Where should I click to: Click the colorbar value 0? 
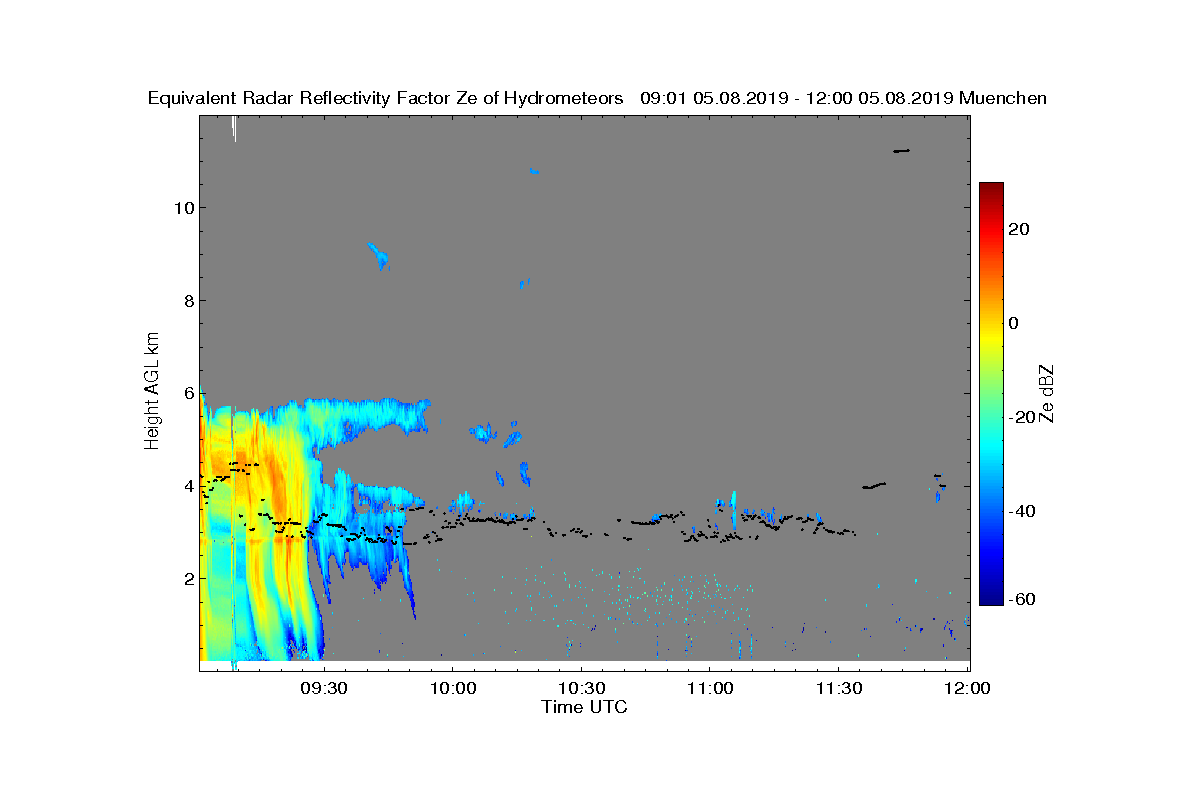[x=1014, y=323]
